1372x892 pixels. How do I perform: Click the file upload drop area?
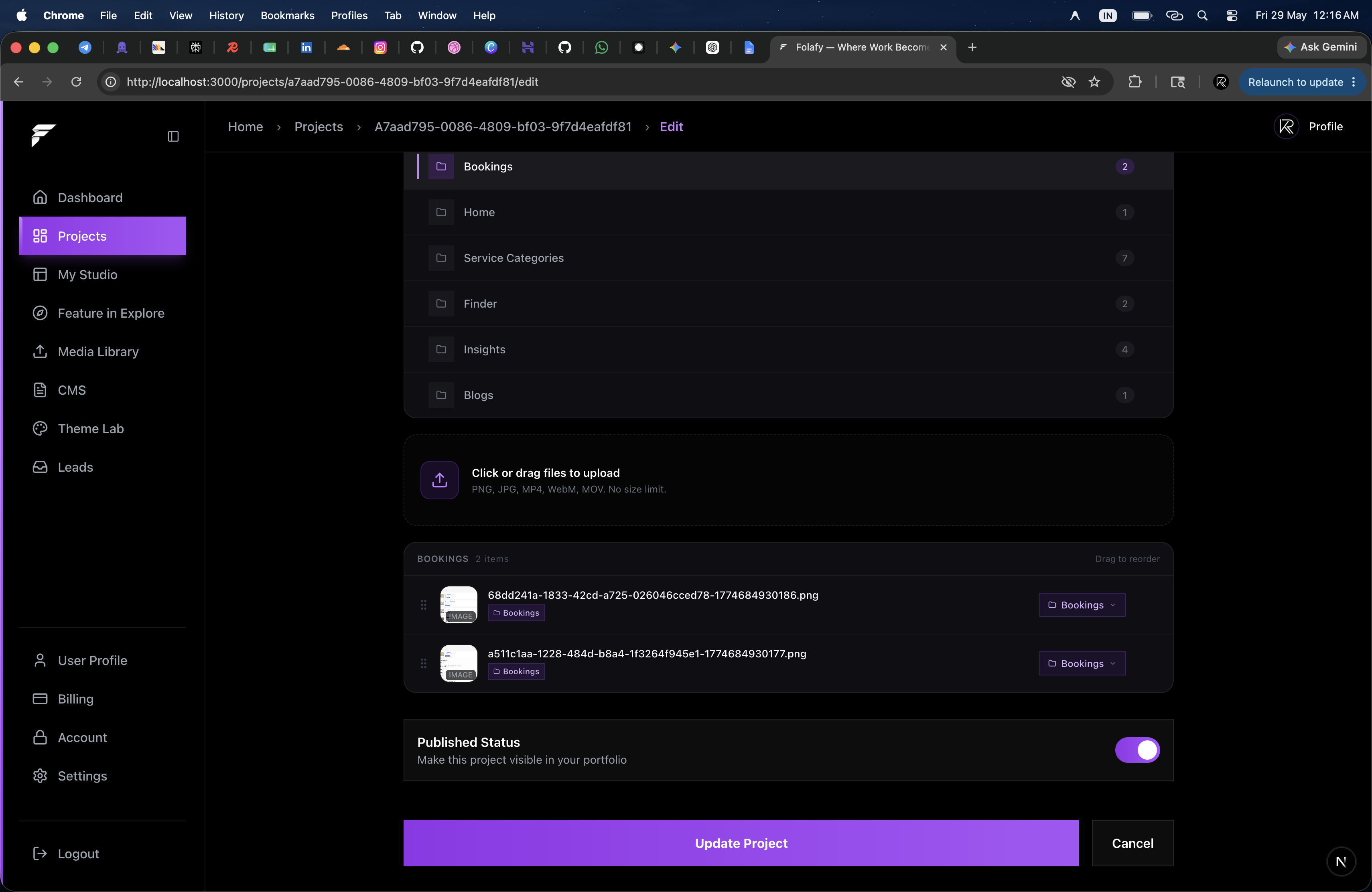tap(789, 480)
